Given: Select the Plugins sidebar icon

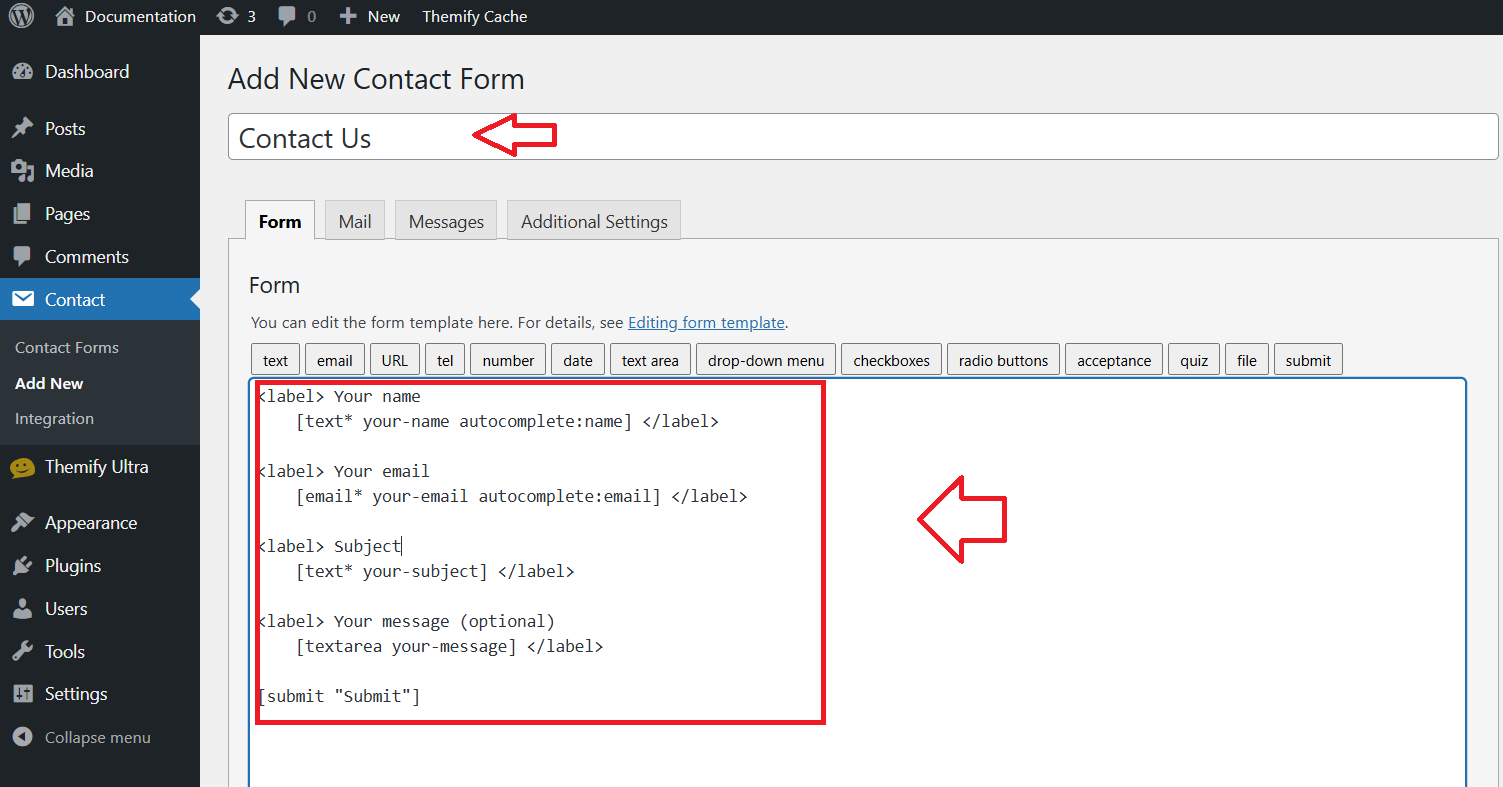Looking at the screenshot, I should 24,565.
